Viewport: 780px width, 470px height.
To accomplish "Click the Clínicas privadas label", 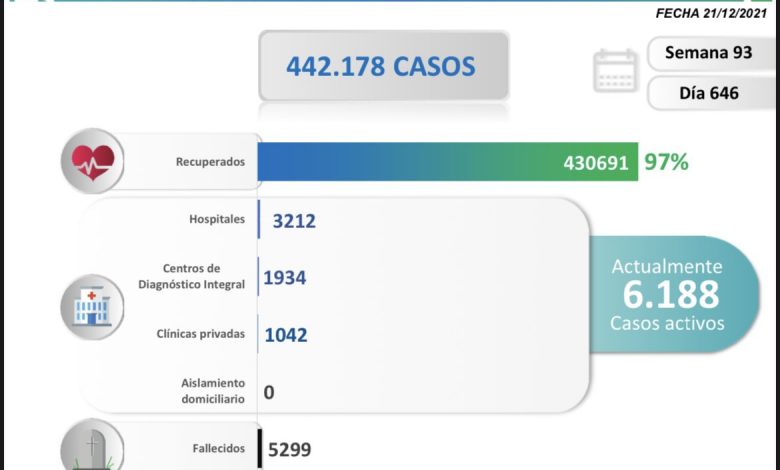I will (x=201, y=334).
